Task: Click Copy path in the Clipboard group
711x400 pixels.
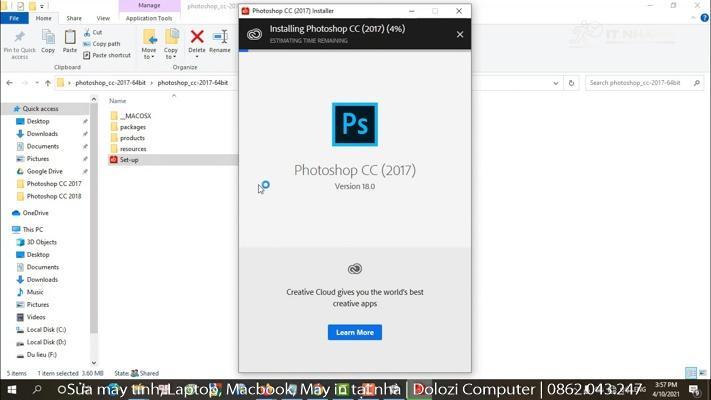Action: (x=105, y=44)
